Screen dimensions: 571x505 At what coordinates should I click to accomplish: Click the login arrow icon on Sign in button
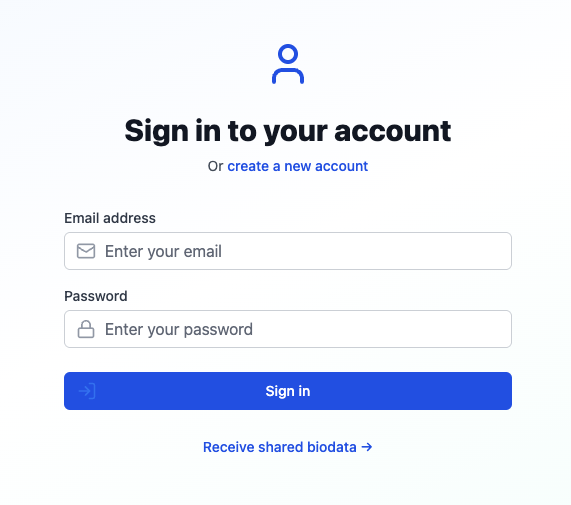pos(87,391)
